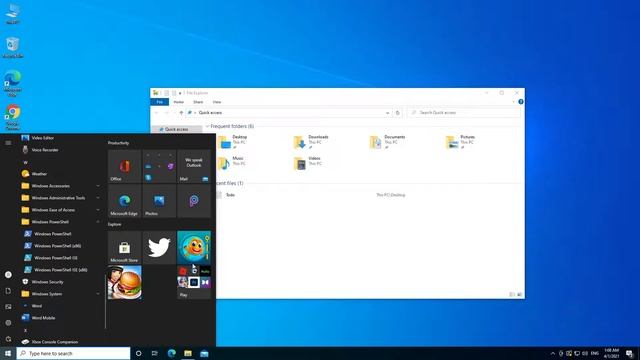Open the Photos tile
640x360 pixels.
(159, 201)
